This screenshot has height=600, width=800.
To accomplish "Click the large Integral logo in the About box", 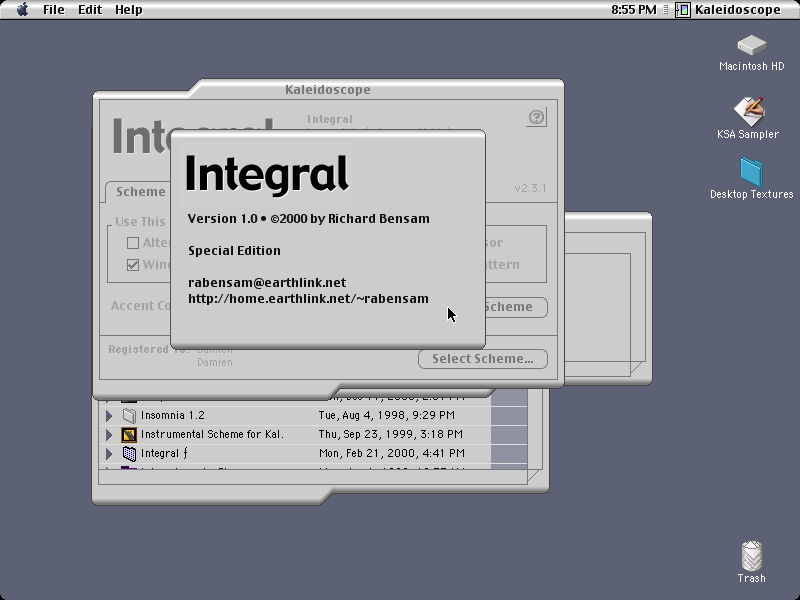I will (x=267, y=174).
